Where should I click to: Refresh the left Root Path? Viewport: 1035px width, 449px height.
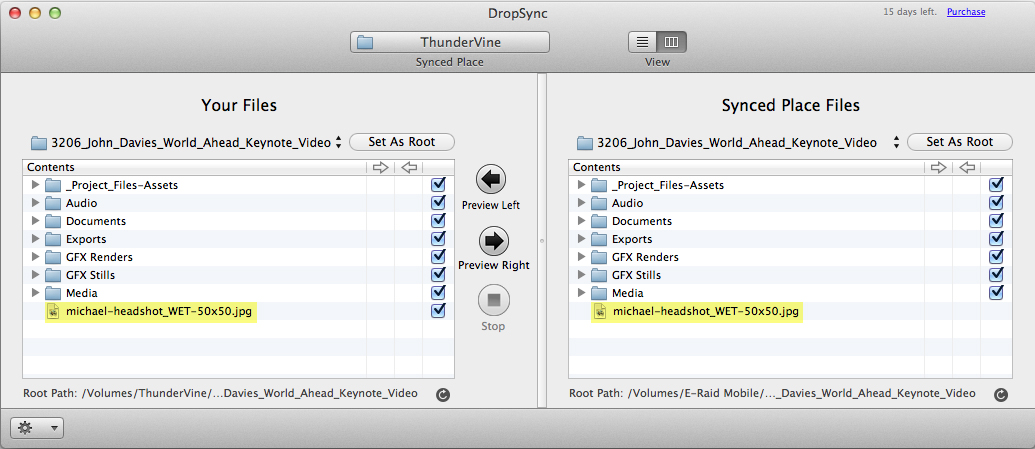coord(443,395)
